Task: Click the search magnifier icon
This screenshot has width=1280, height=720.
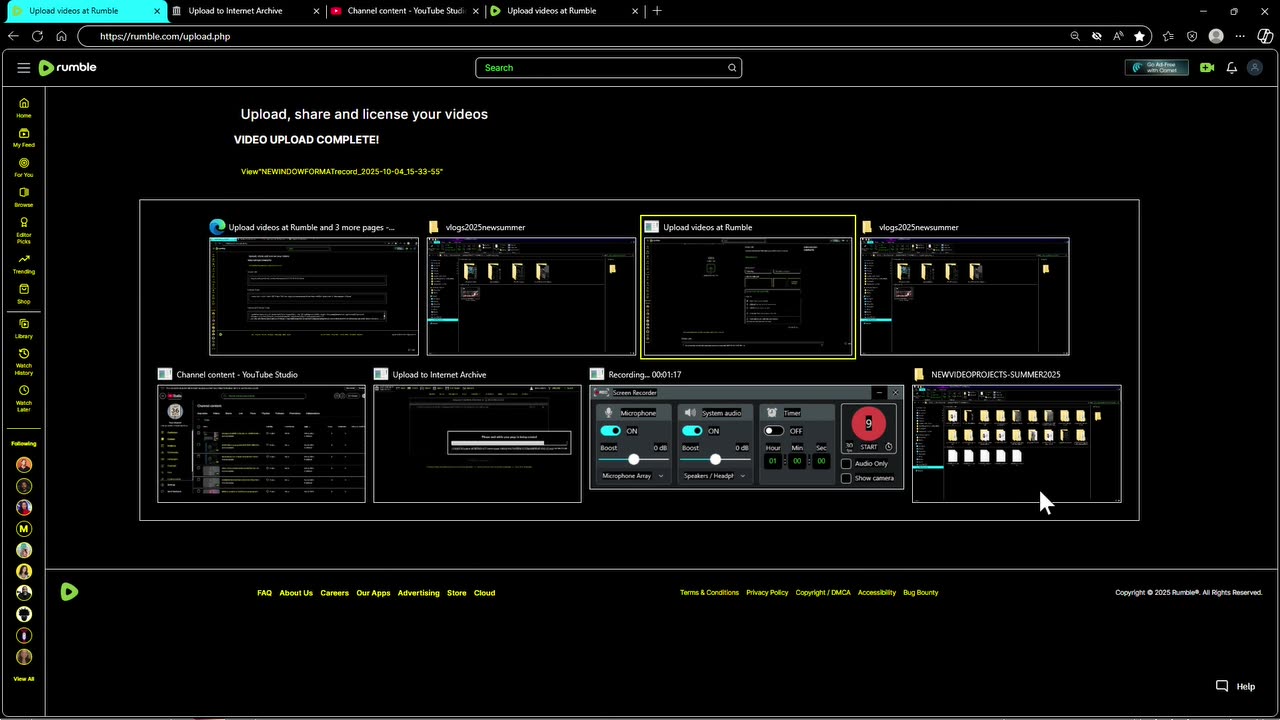Action: click(x=732, y=68)
